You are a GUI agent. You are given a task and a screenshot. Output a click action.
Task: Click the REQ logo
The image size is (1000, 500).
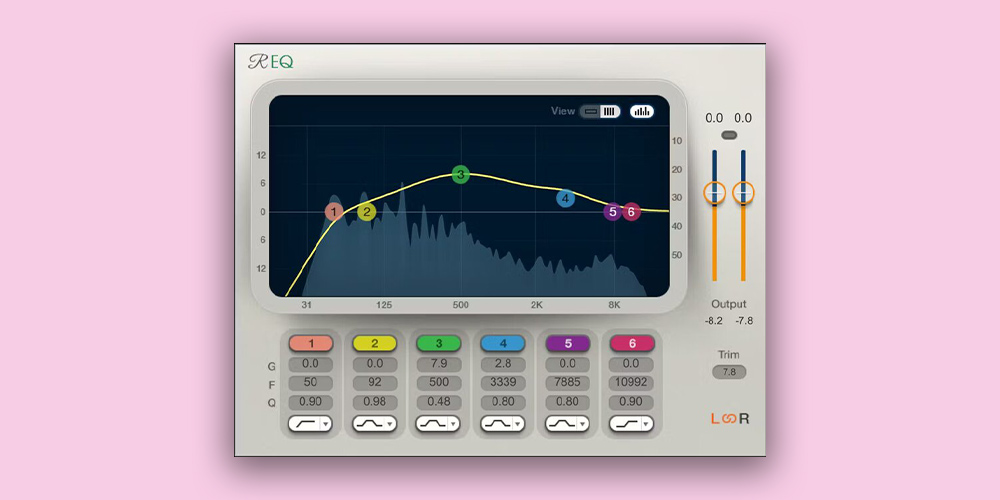(x=271, y=62)
